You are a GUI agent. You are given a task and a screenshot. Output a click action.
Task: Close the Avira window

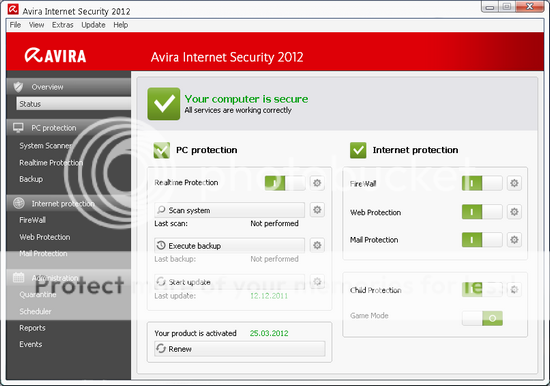pos(530,7)
